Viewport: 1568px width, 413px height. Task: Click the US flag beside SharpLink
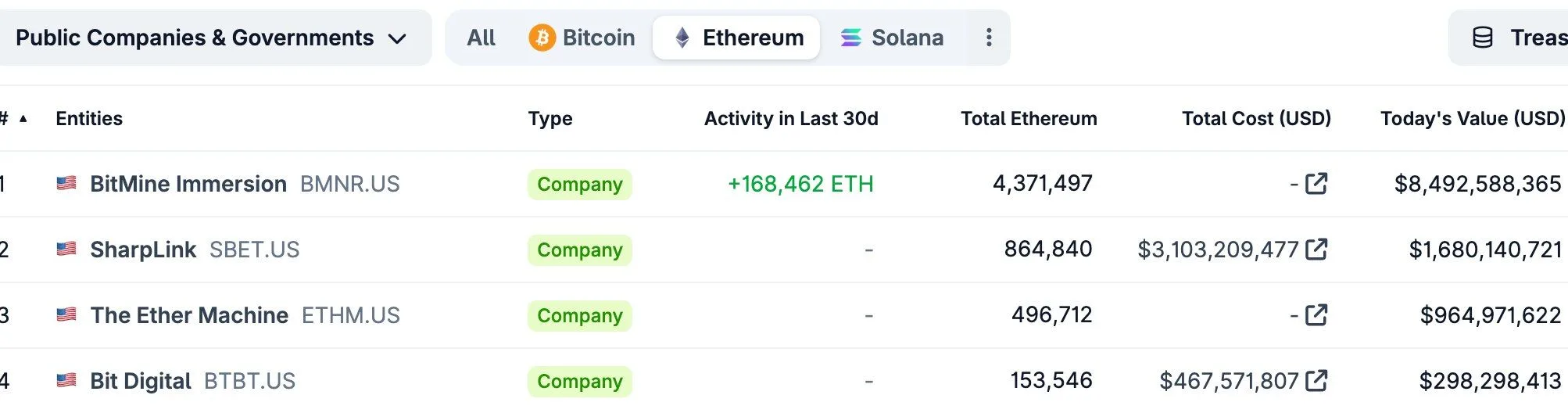tap(66, 250)
